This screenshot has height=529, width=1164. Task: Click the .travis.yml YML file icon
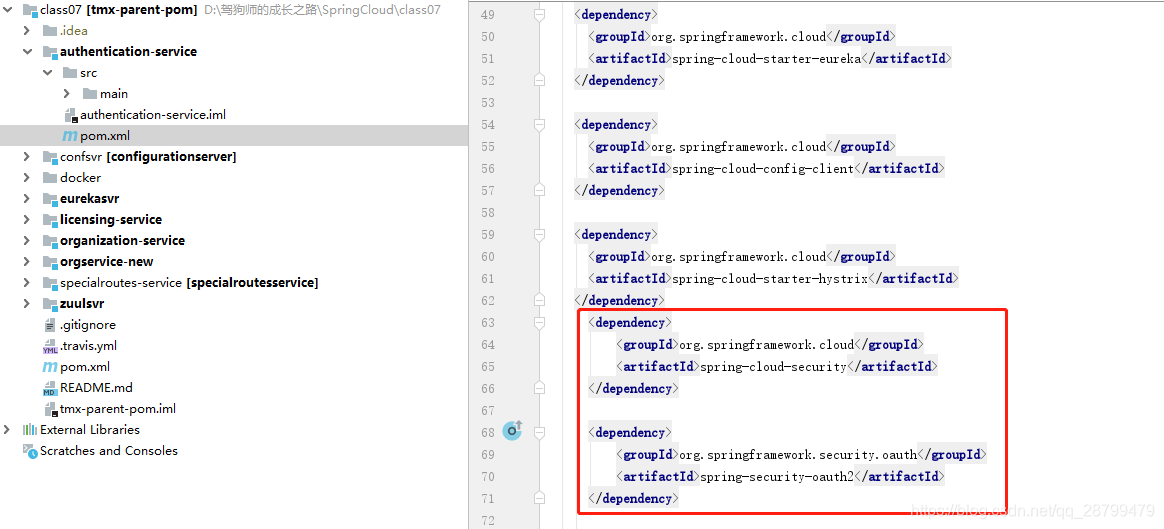50,346
